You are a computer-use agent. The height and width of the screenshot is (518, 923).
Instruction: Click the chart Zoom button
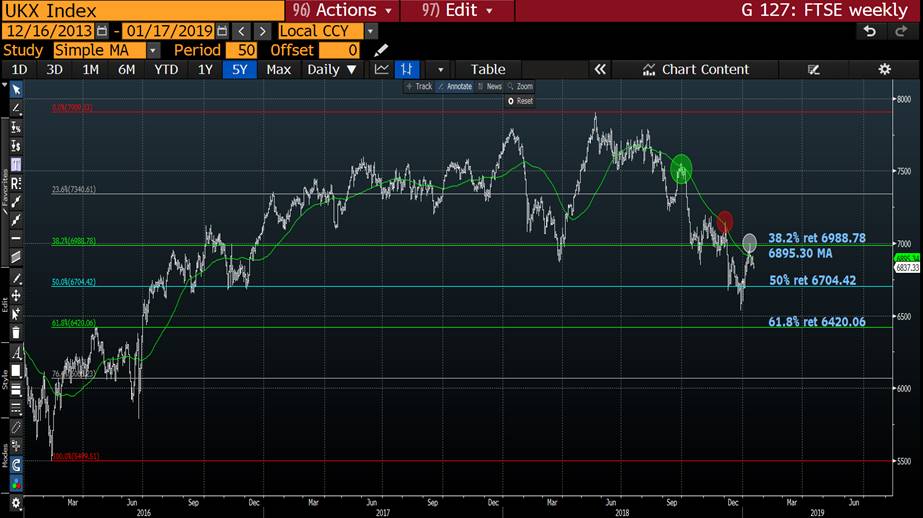click(x=520, y=87)
